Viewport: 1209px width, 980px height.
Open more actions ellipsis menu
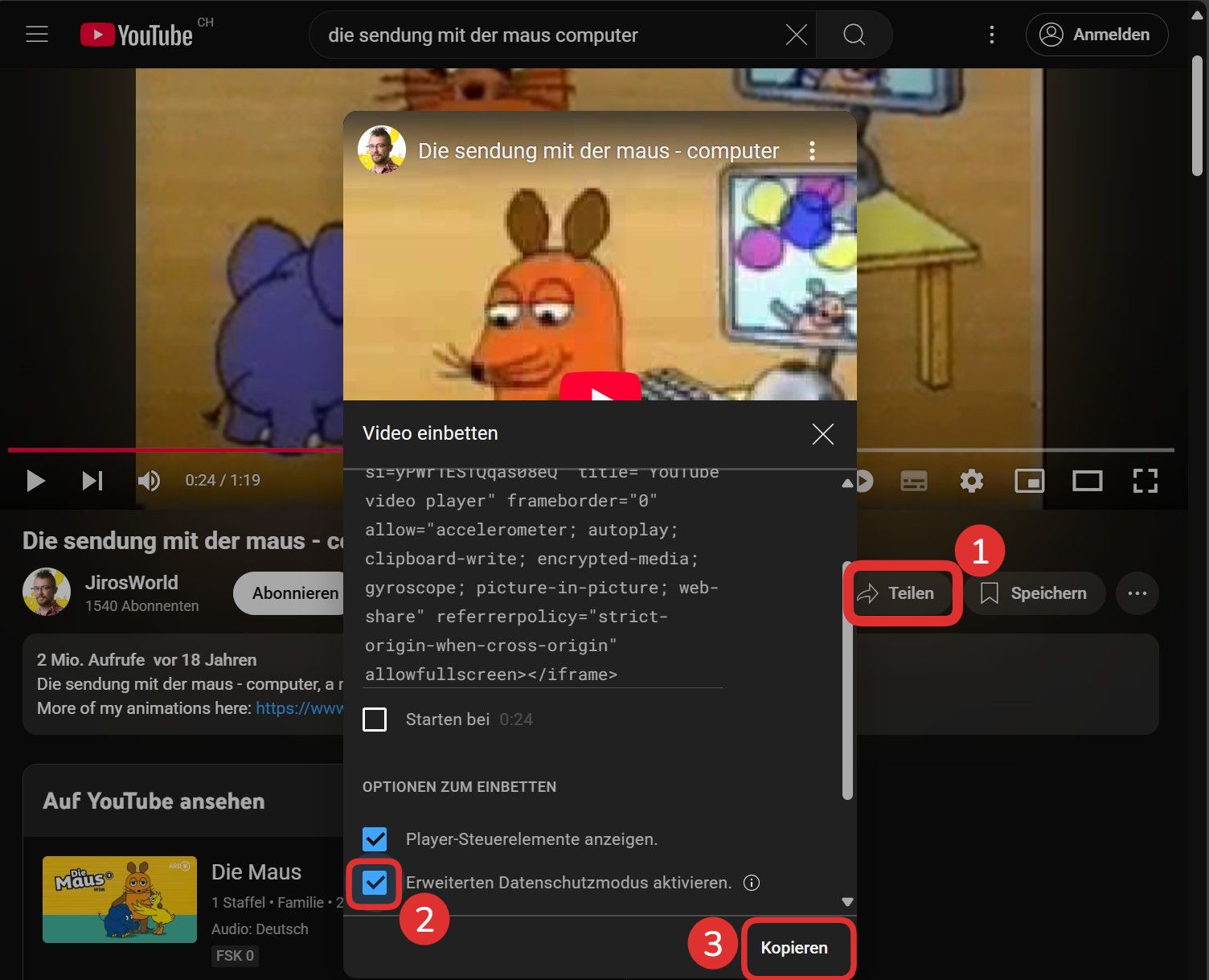1137,593
